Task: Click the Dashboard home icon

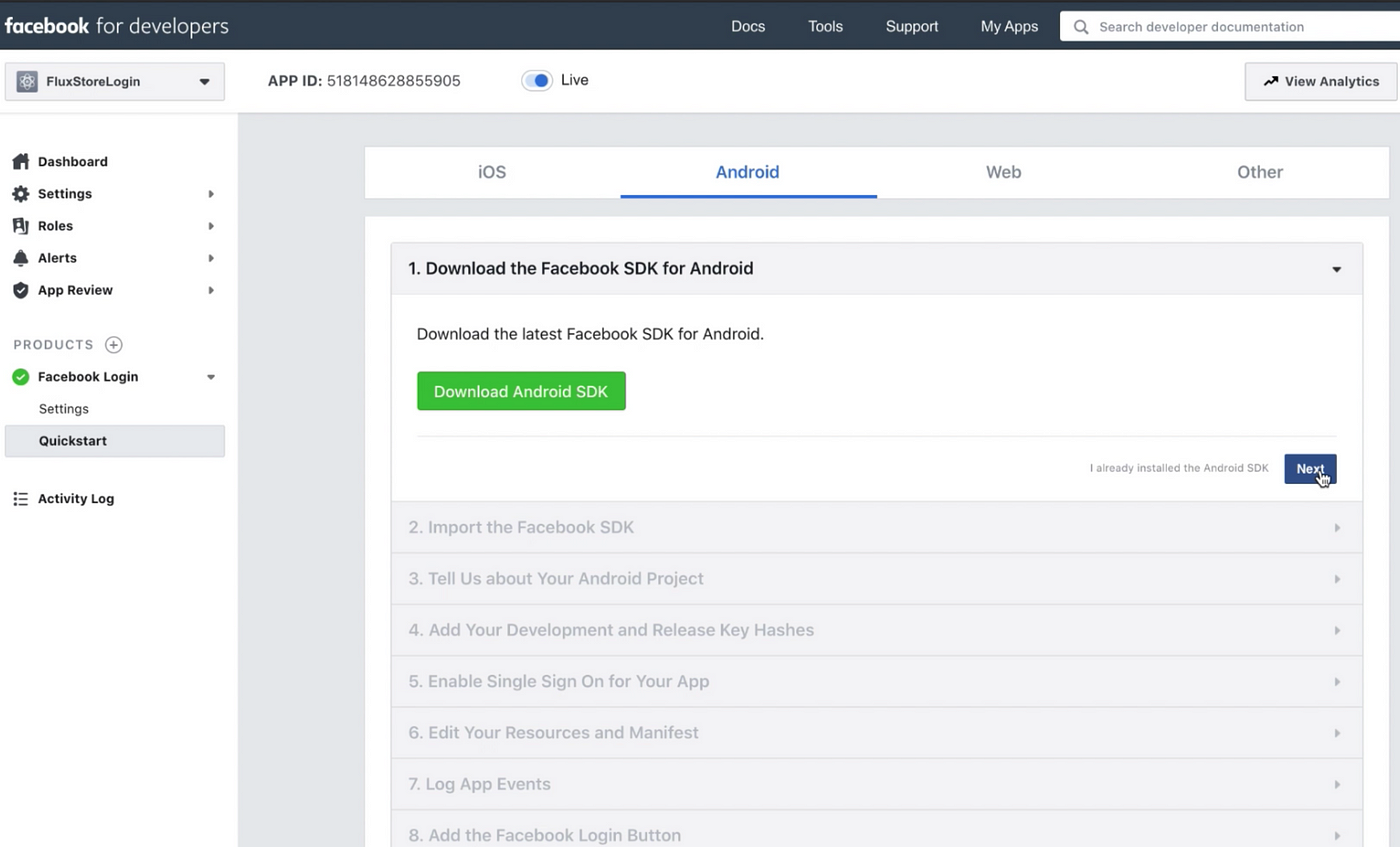Action: [x=20, y=161]
